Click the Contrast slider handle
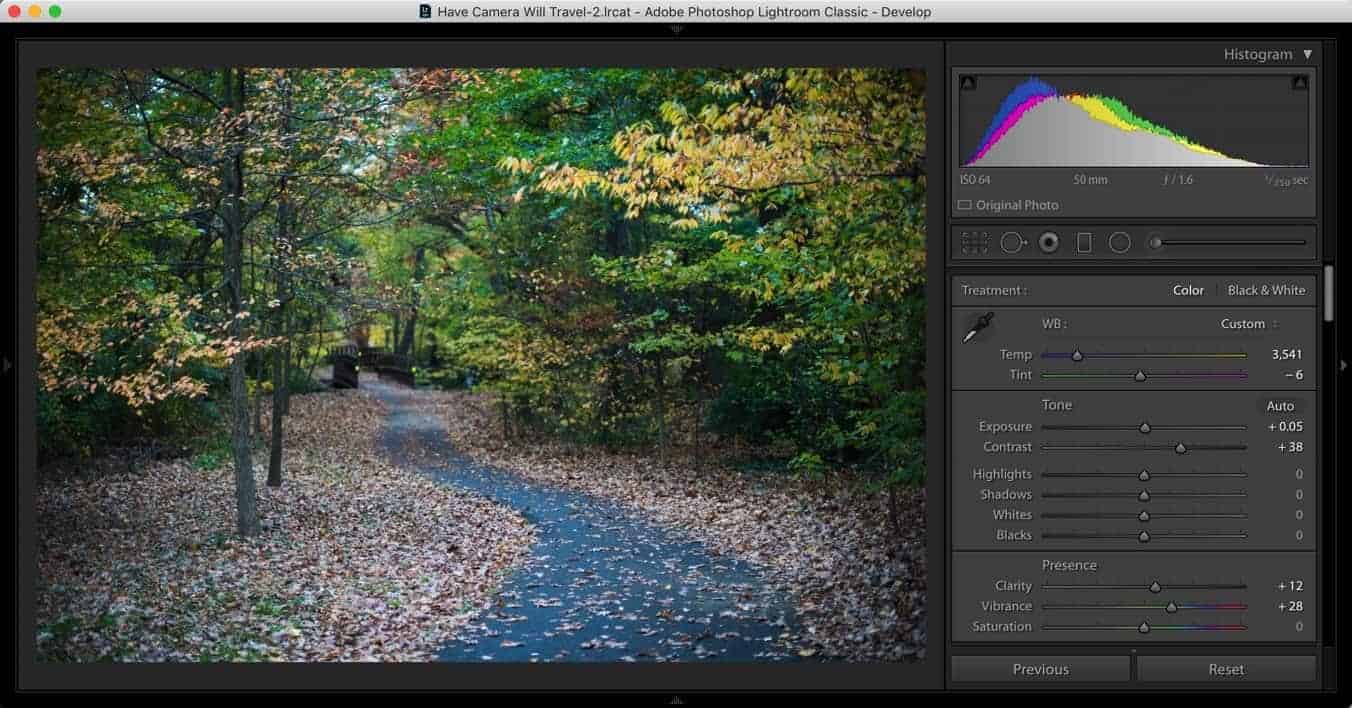1352x708 pixels. (x=1180, y=448)
